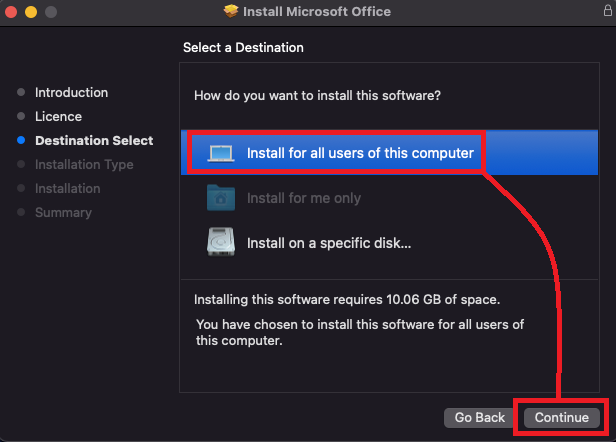
Task: Click the Installation step in the sidebar
Action: (x=68, y=189)
